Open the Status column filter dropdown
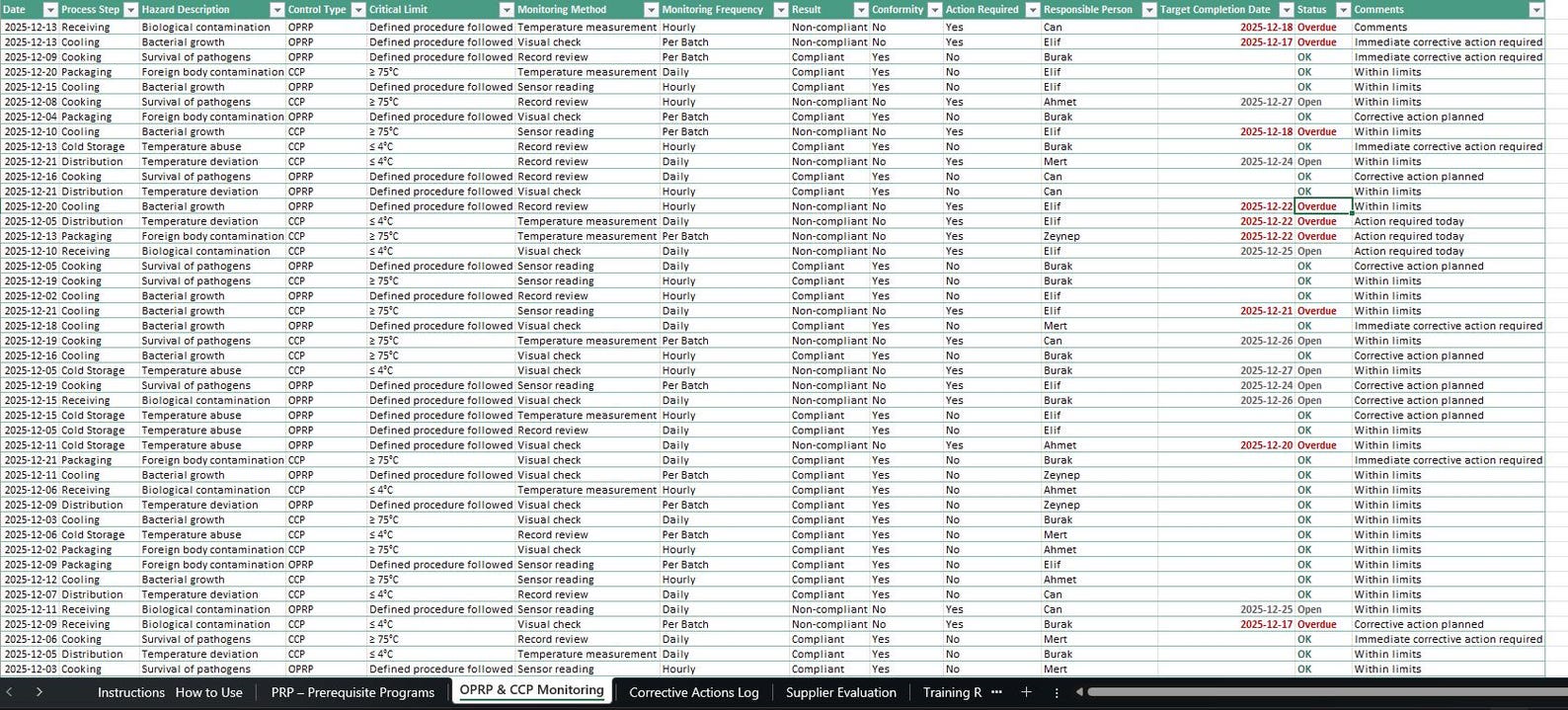 (x=1342, y=10)
